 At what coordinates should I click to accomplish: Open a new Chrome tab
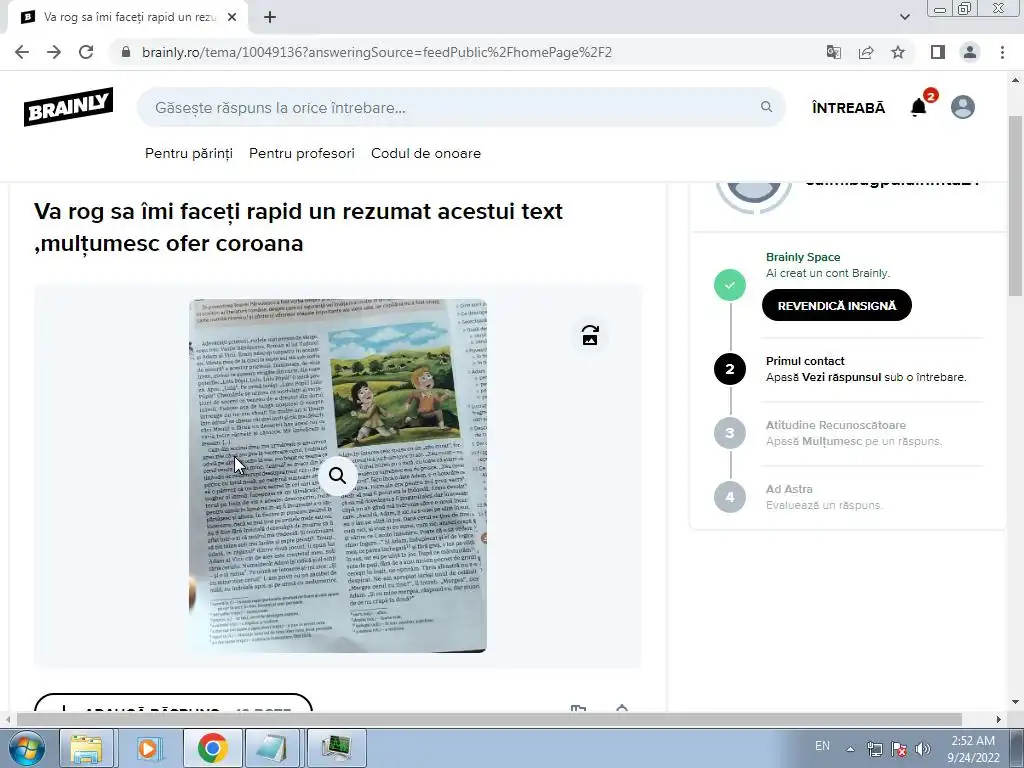270,17
